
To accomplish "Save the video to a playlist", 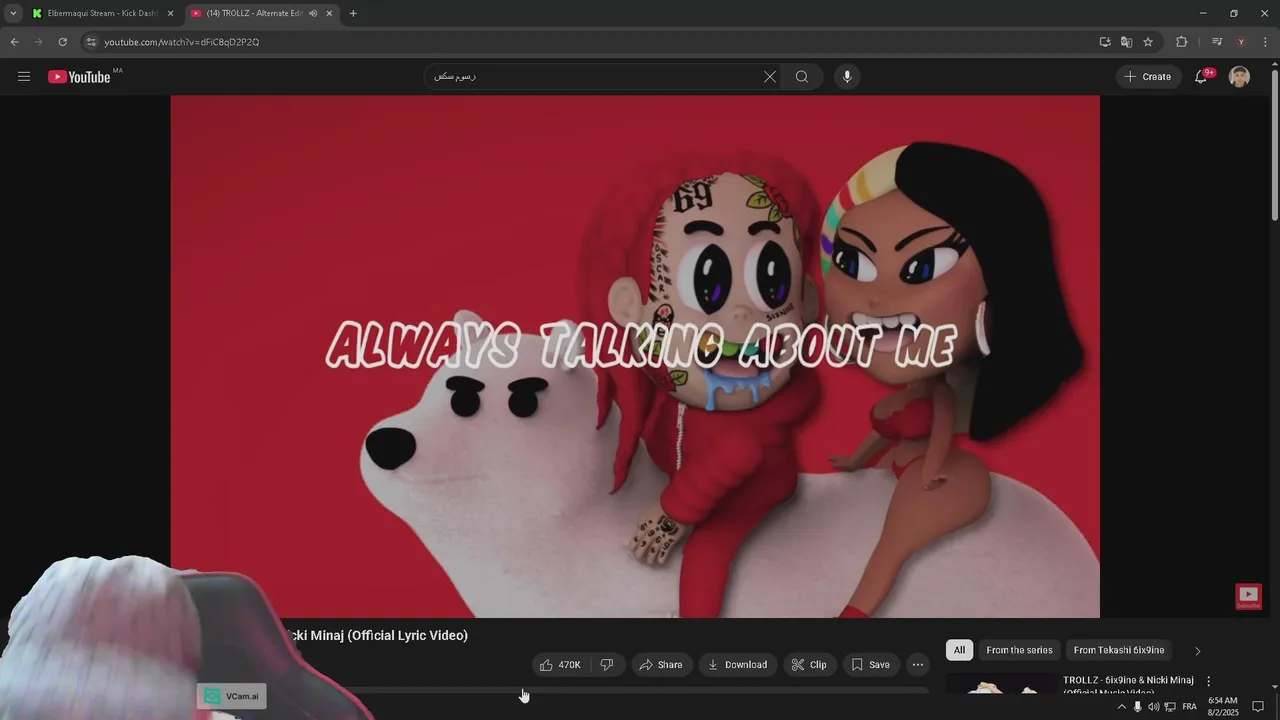I will click(870, 665).
